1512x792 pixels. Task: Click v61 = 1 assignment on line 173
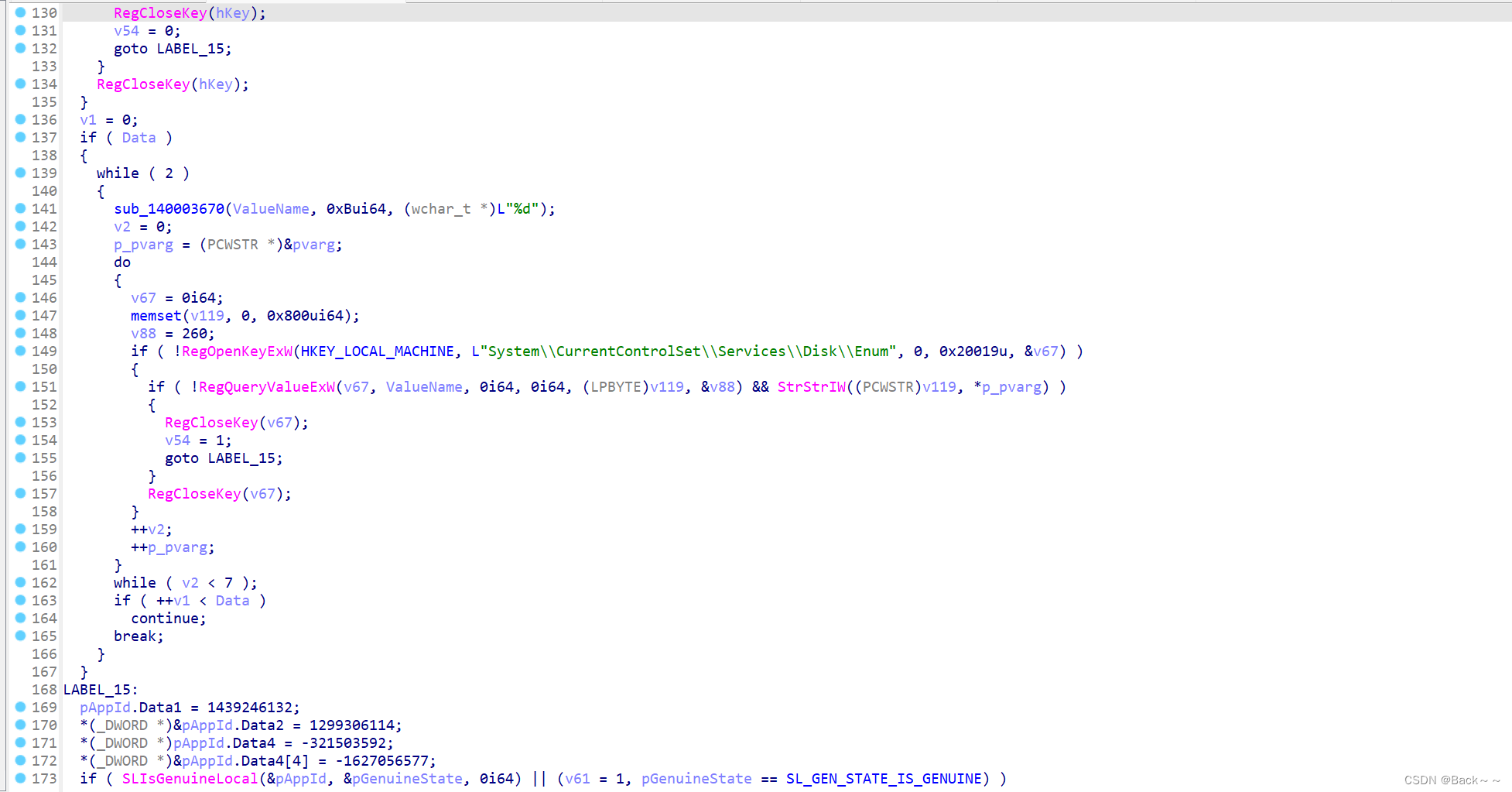pyautogui.click(x=594, y=779)
